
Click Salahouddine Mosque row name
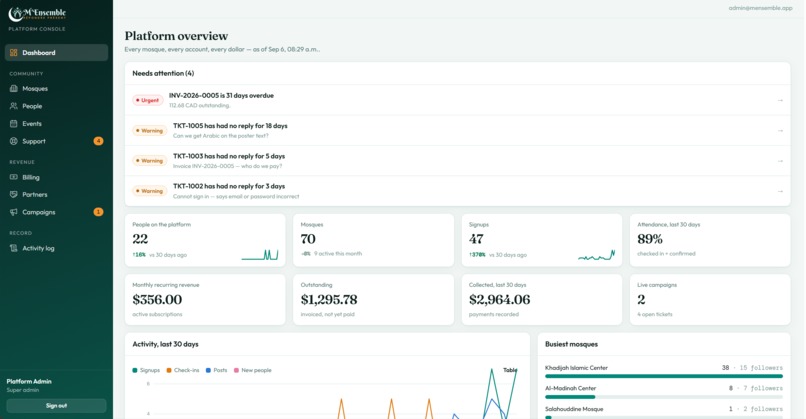click(574, 409)
